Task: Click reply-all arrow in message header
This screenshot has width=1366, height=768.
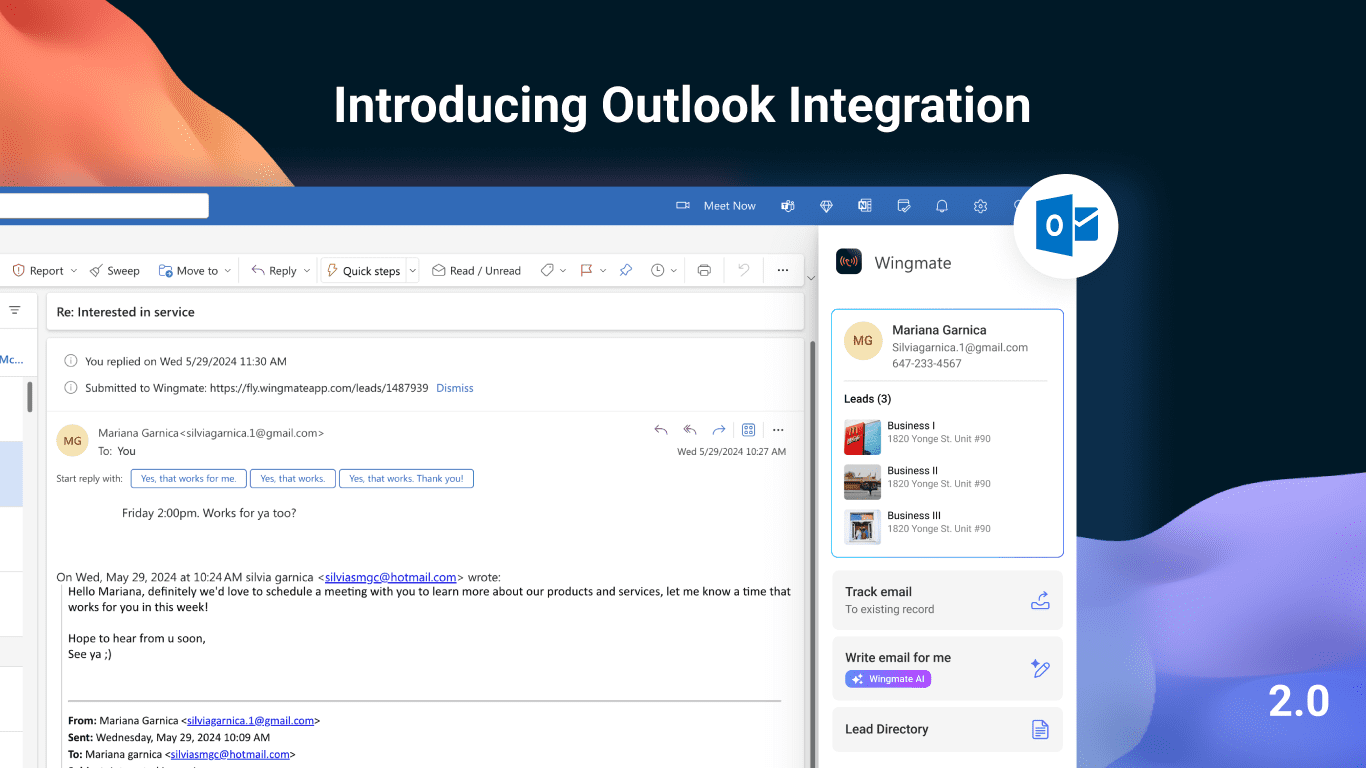Action: [689, 430]
